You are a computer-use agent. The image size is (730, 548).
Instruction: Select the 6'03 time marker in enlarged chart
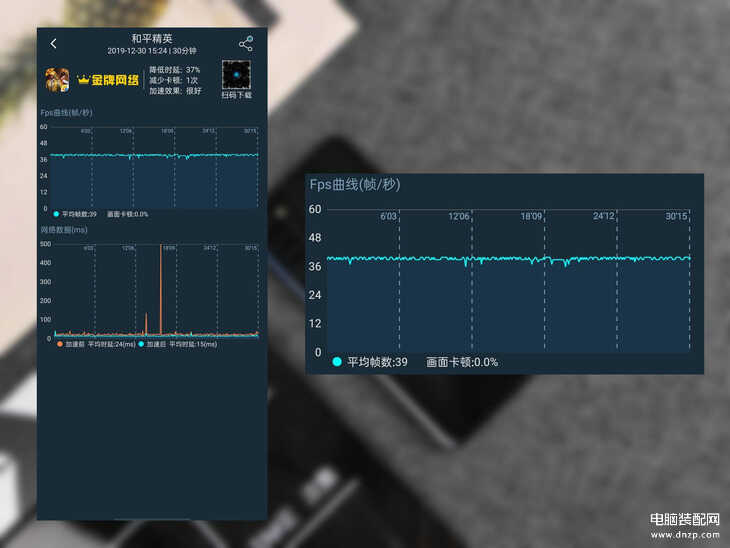[388, 216]
